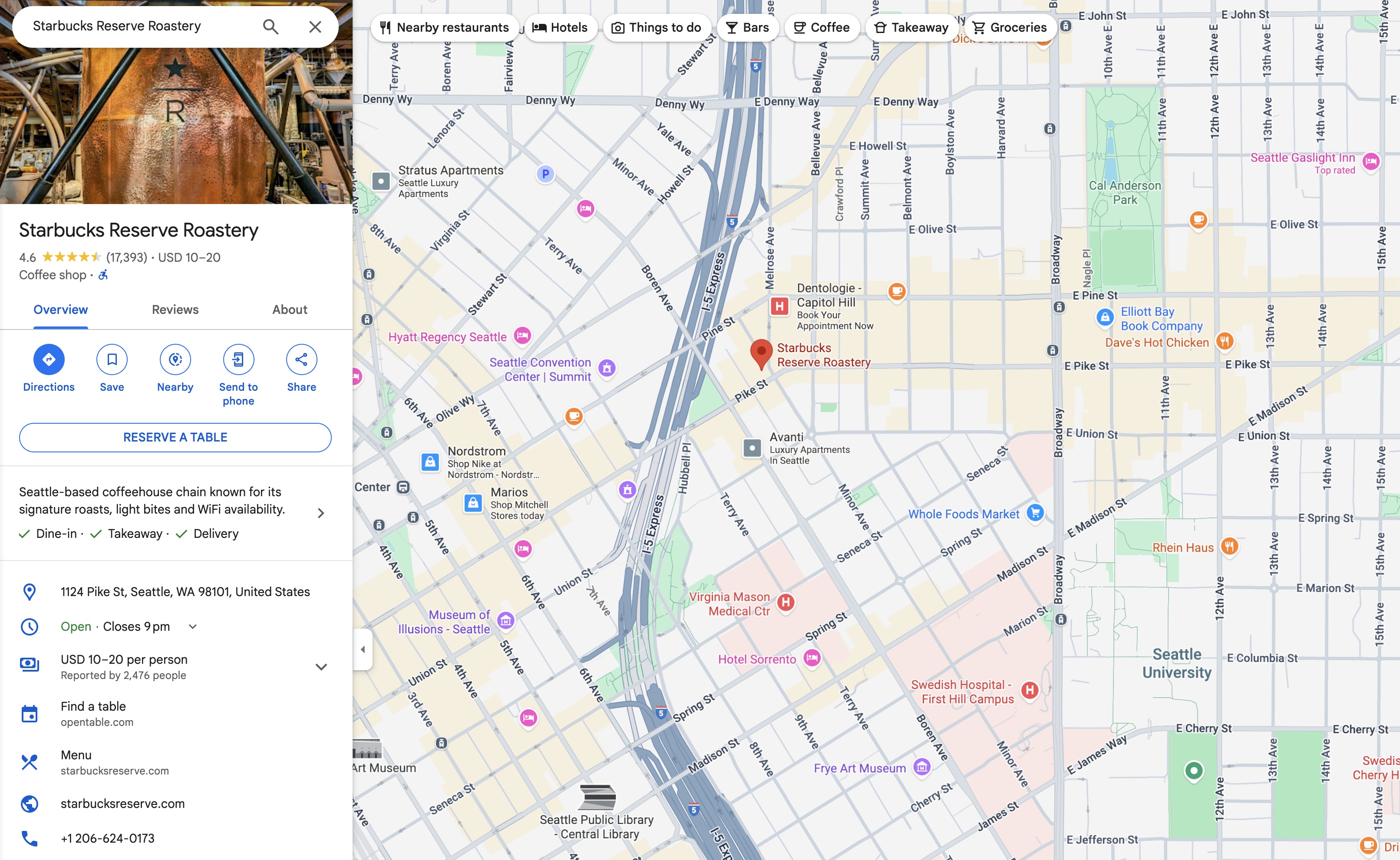Click the Cal Anderson Park label
This screenshot has width=1400, height=860.
pos(1125,193)
